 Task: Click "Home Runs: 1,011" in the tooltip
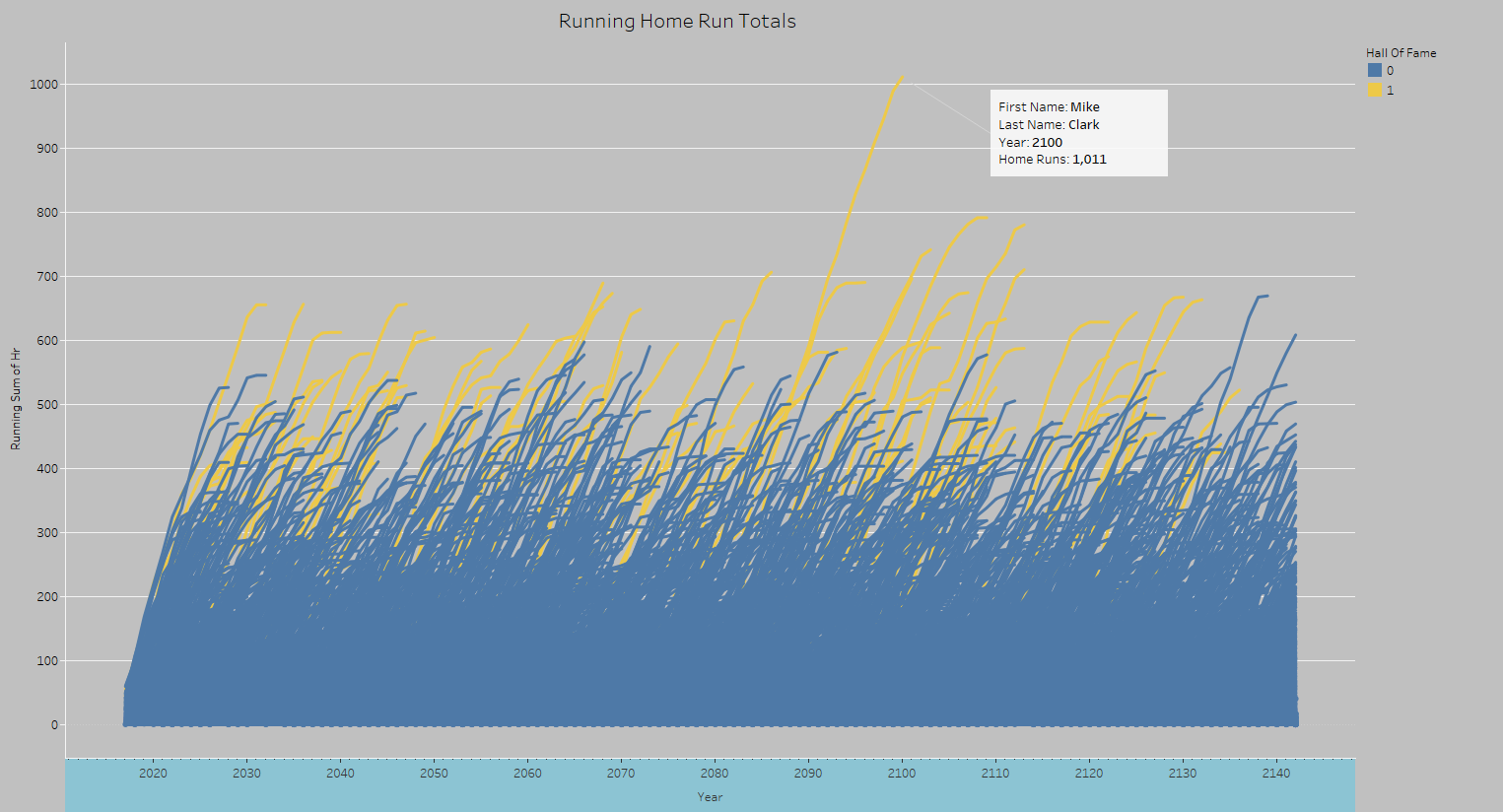[1052, 160]
